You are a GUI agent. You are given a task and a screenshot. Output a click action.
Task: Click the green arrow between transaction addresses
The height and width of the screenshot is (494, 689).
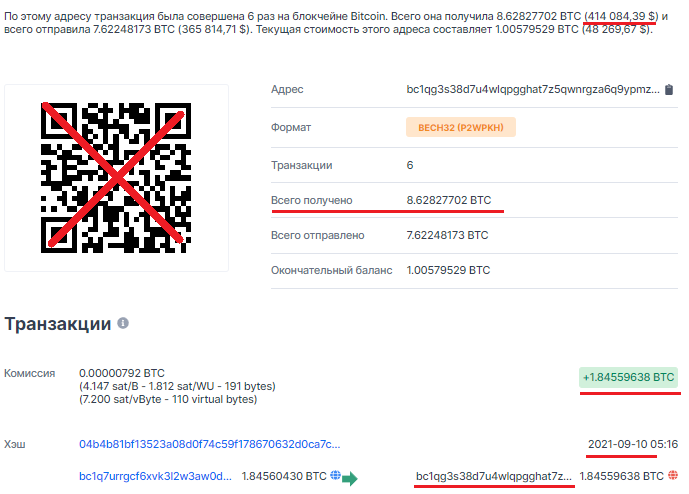coord(350,478)
